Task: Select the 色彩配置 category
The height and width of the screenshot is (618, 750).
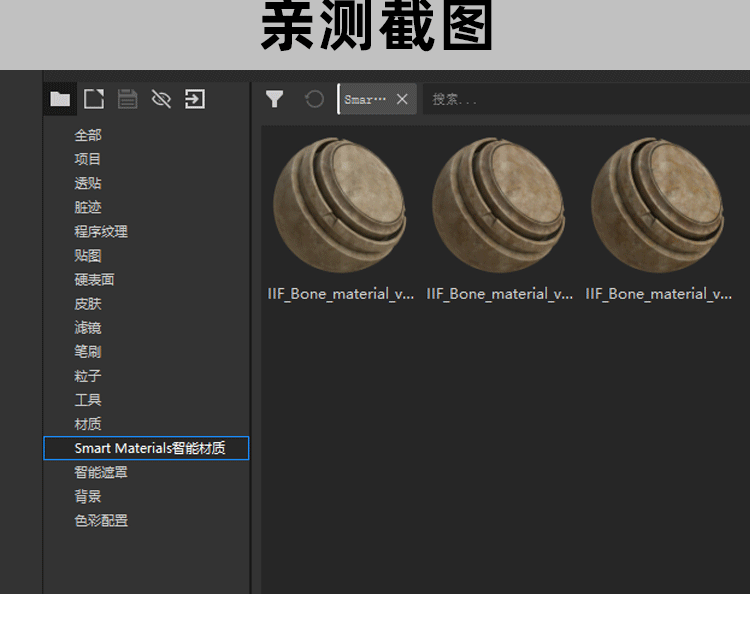Action: click(x=101, y=520)
